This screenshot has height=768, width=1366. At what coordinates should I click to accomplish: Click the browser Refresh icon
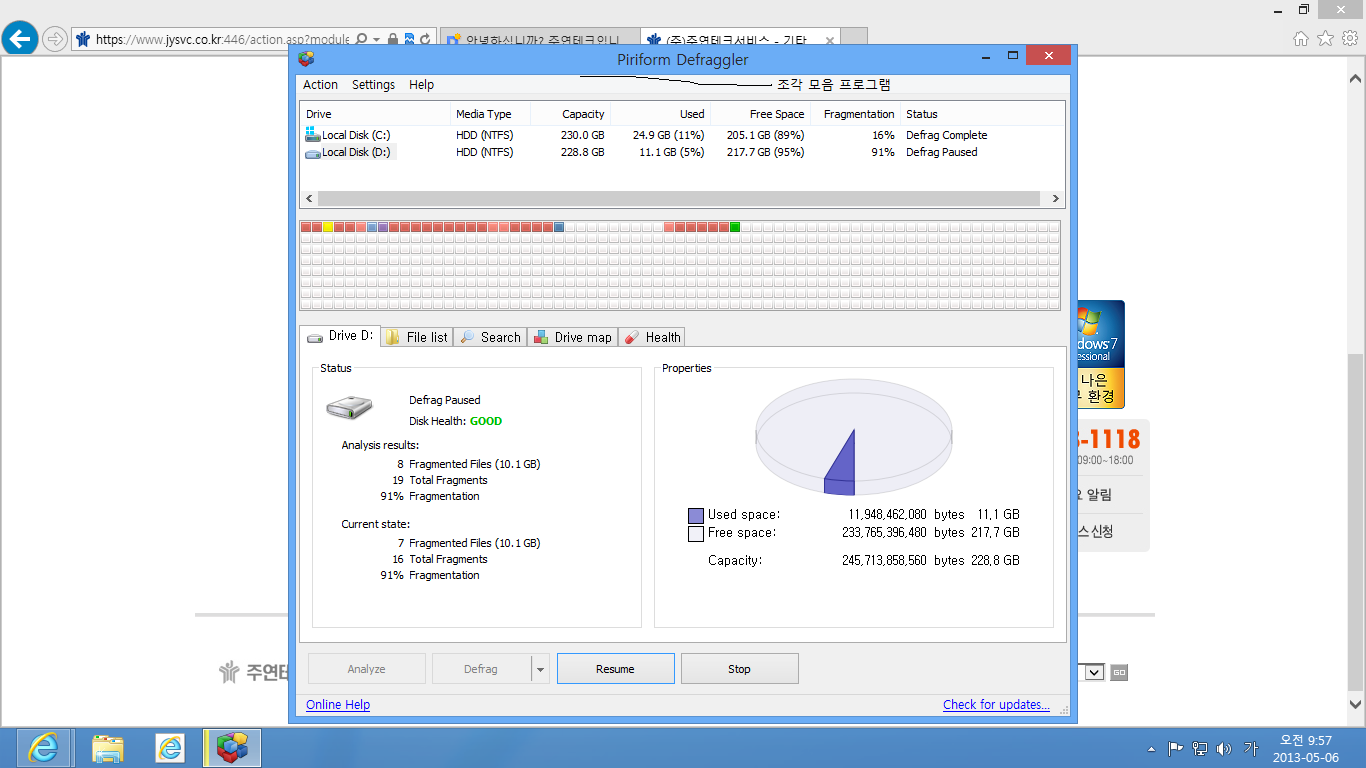tap(425, 39)
